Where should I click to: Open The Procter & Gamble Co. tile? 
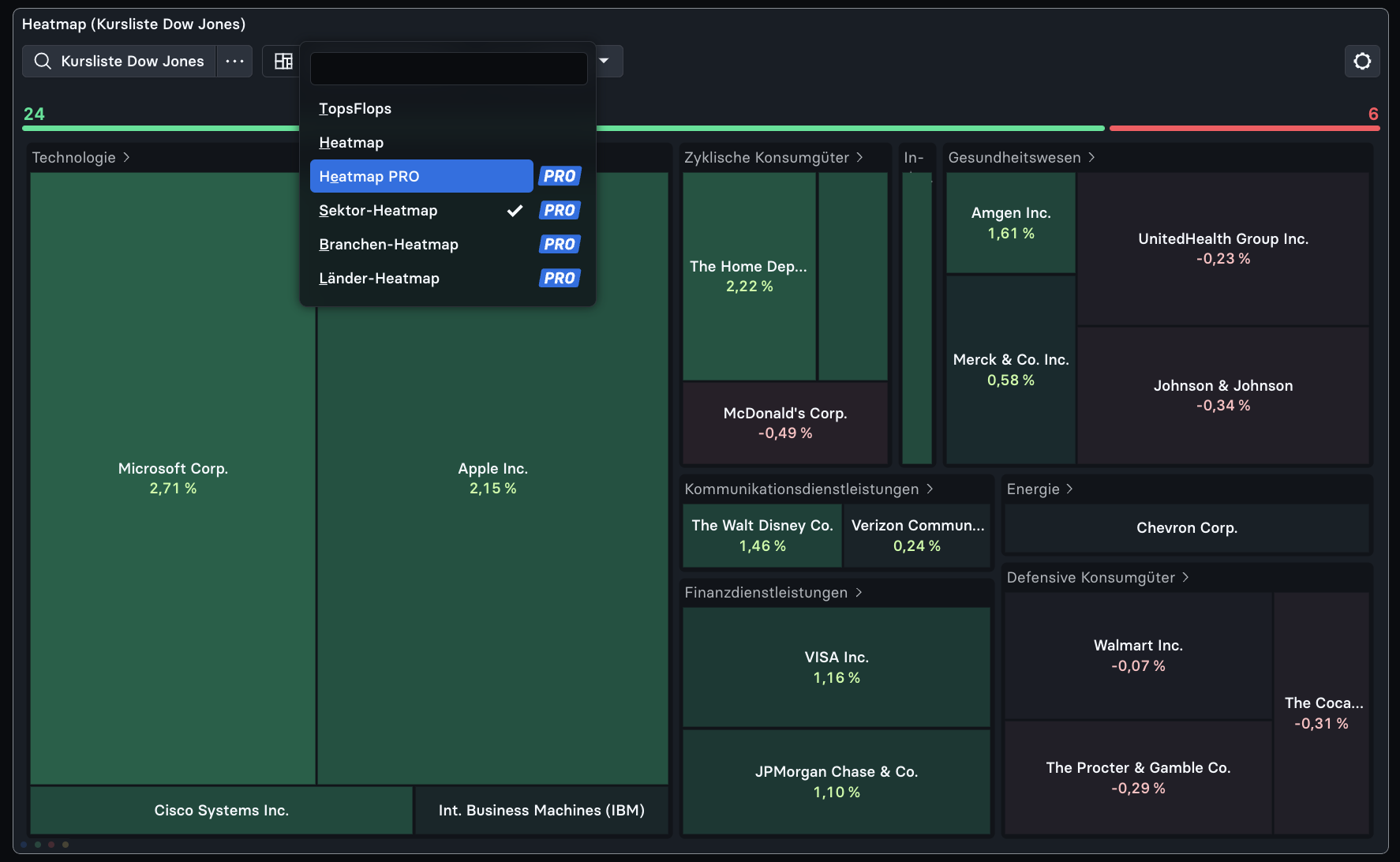(1138, 778)
